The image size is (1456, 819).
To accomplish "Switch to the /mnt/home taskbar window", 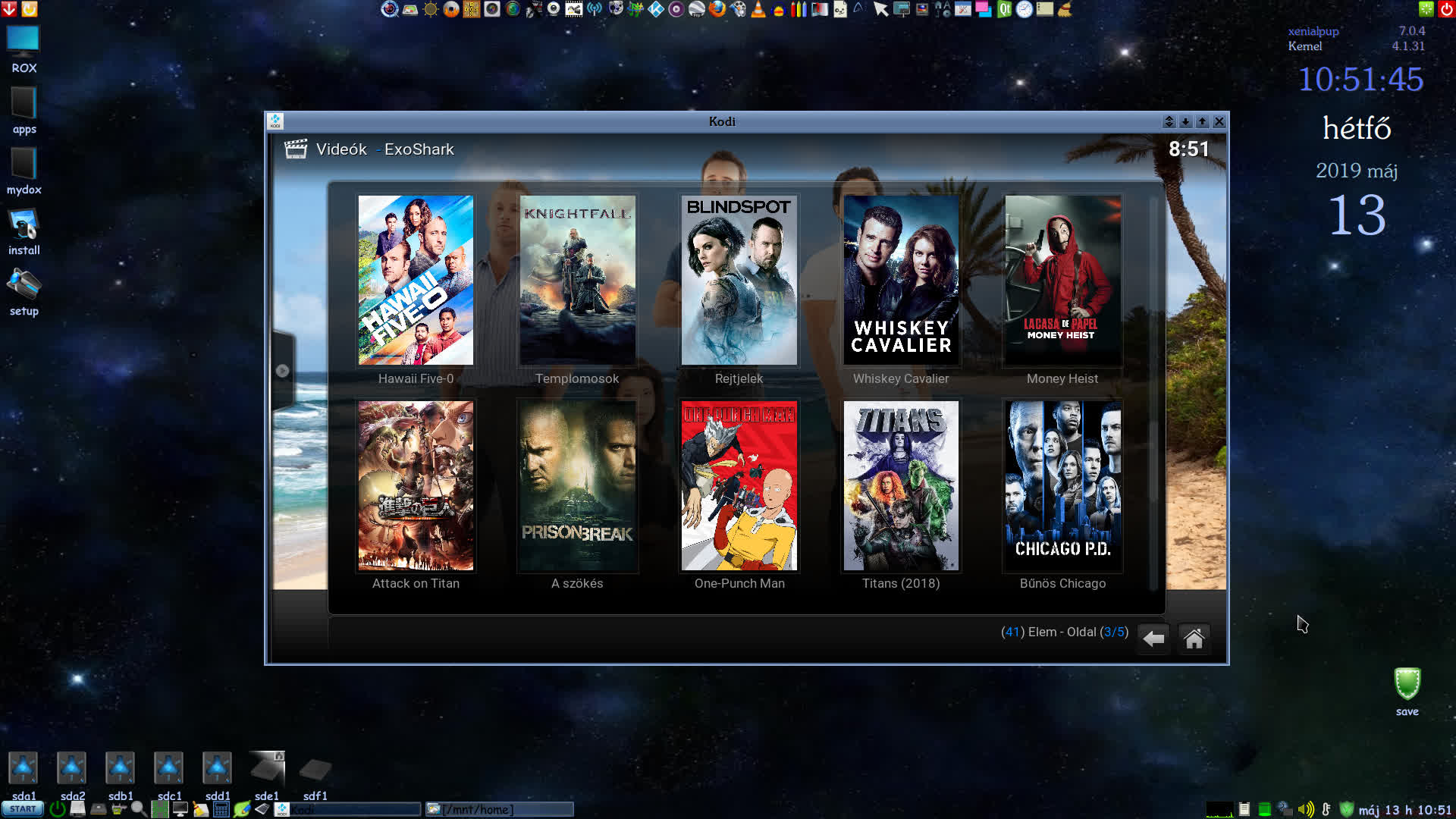I will click(x=499, y=809).
